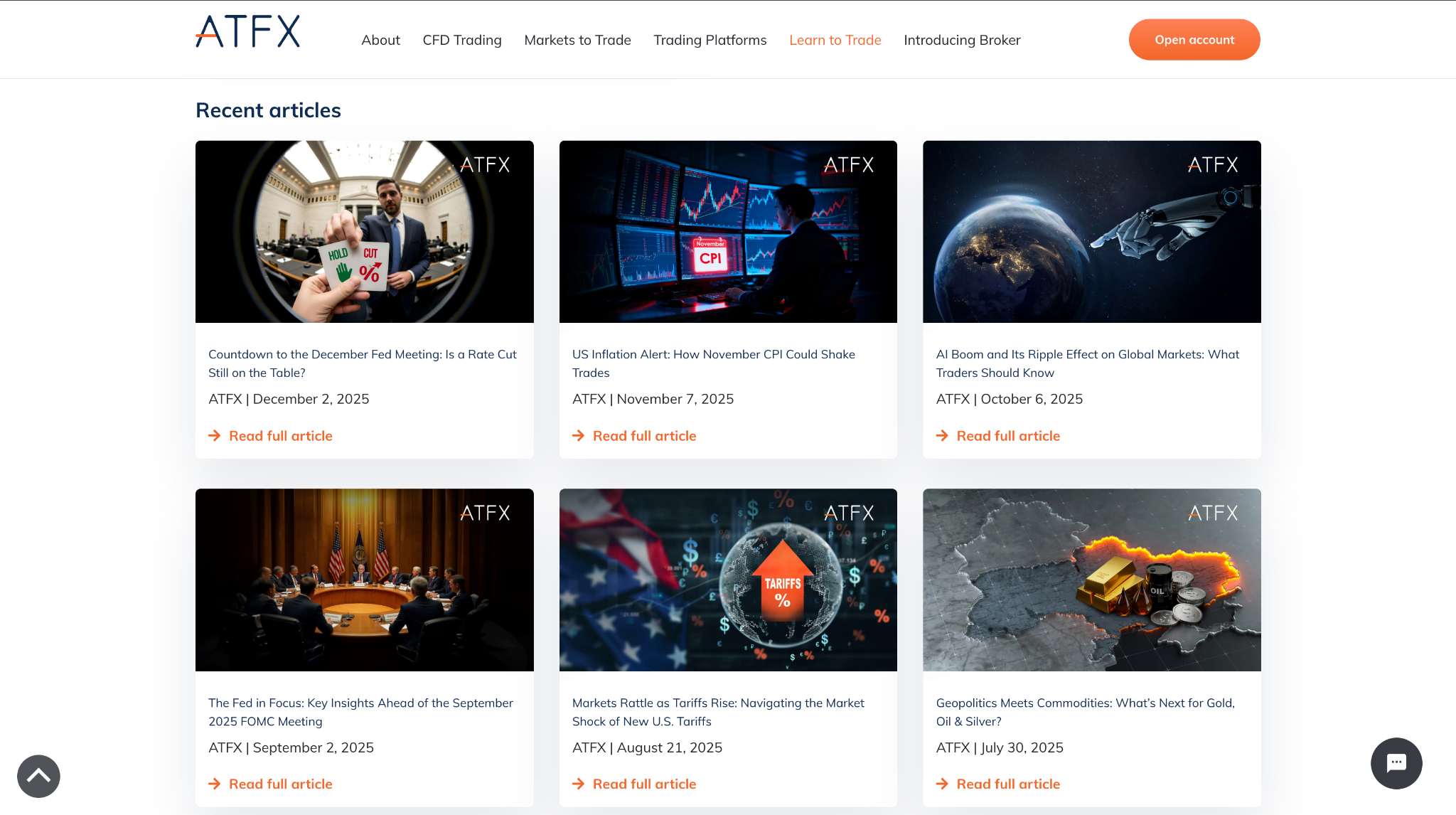Click arrow icon beside AI Boom article link
This screenshot has height=815, width=1456.
(x=943, y=435)
